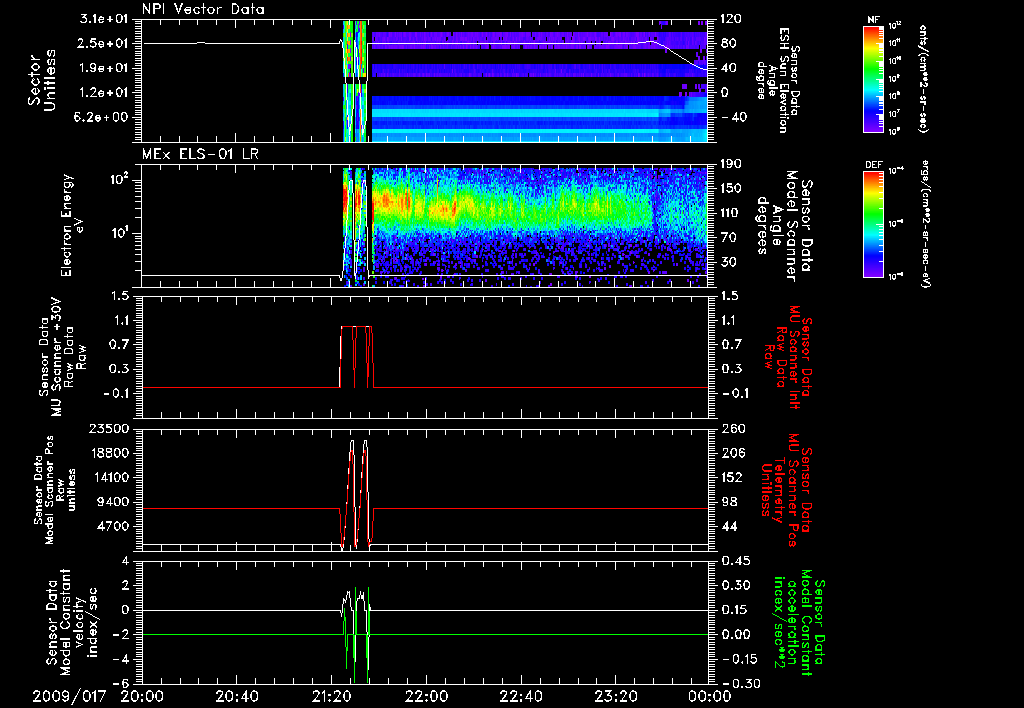1024x708 pixels.
Task: Click the 'Model Scanner Pos Raw unitless' axis label
Action: [54, 490]
